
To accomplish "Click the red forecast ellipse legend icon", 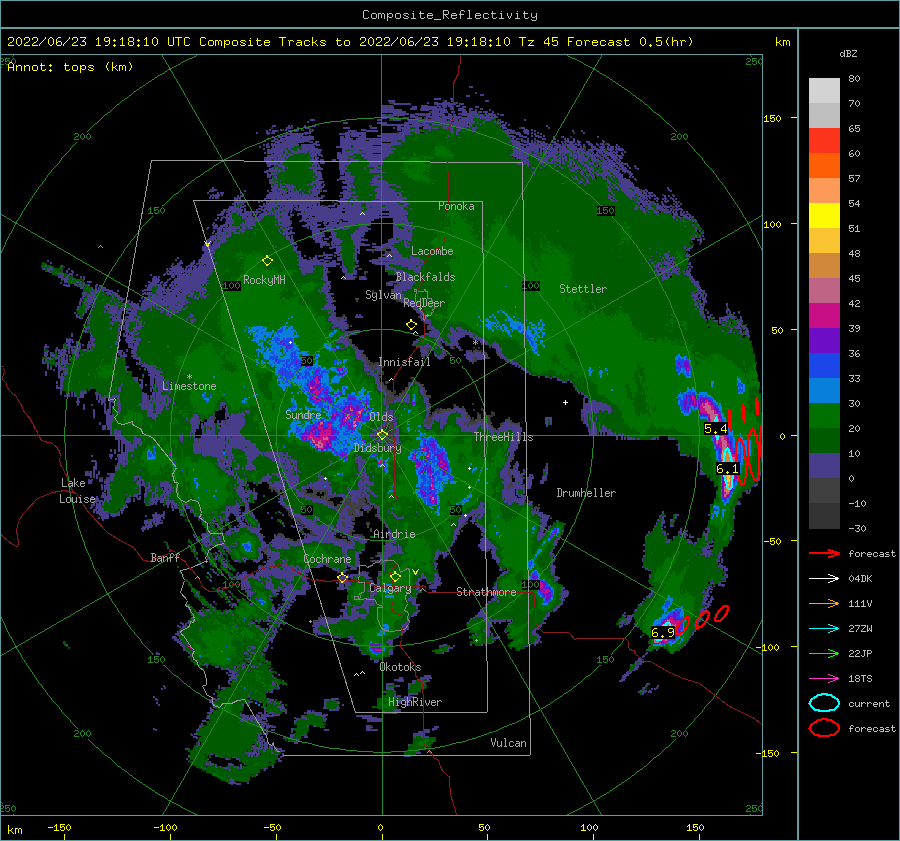I will coord(824,728).
